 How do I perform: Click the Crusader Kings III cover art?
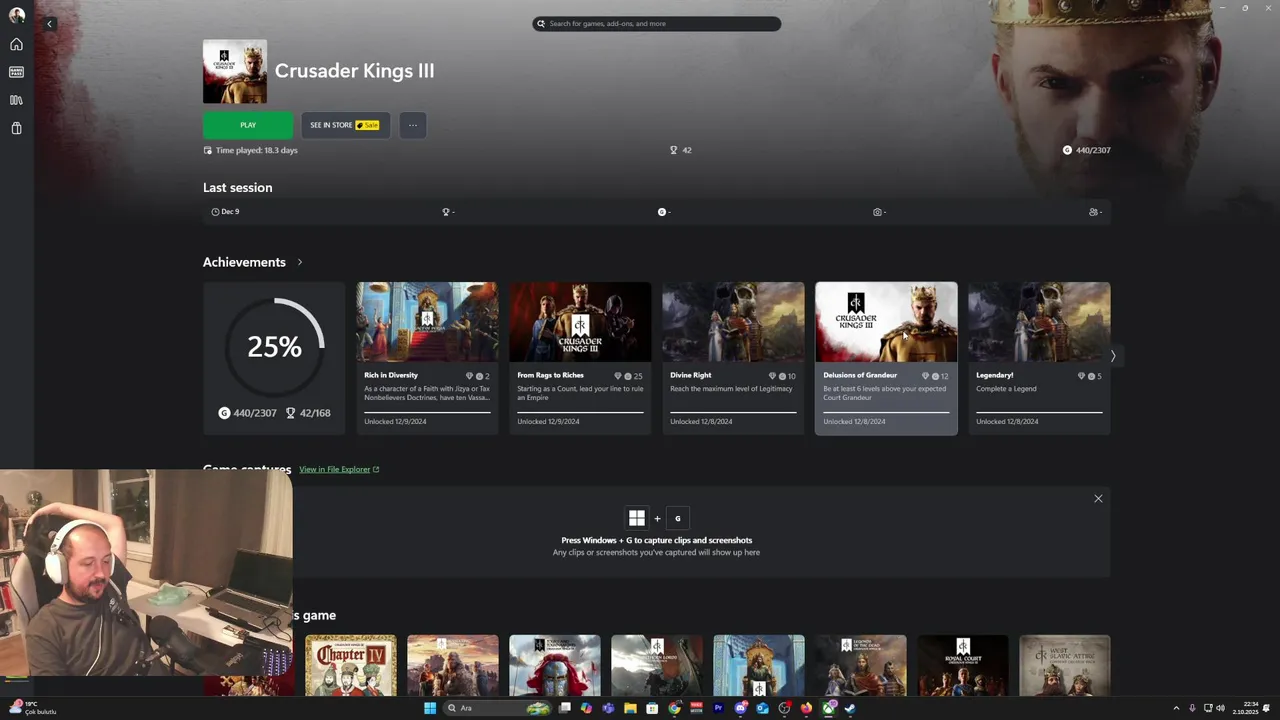click(235, 71)
